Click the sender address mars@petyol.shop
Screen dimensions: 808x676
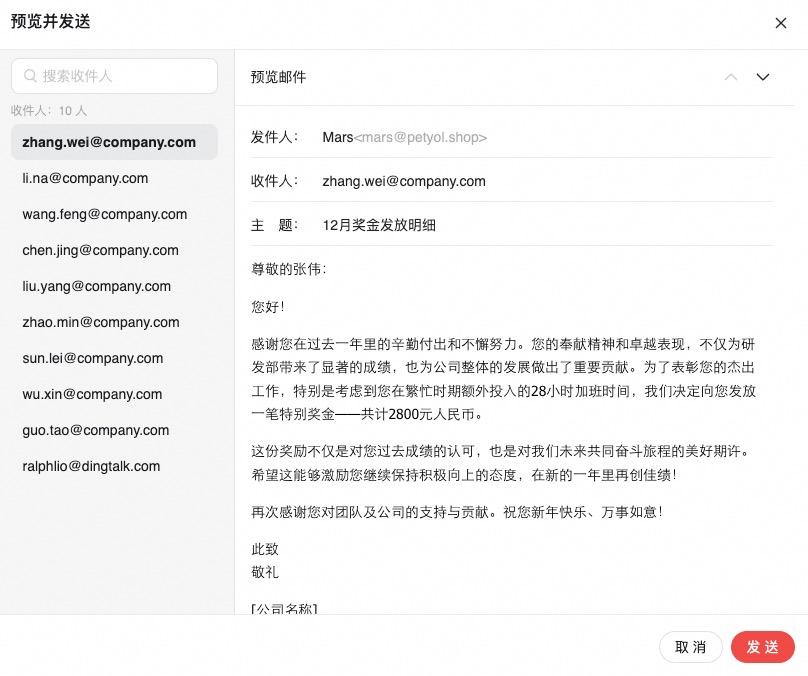click(x=420, y=137)
